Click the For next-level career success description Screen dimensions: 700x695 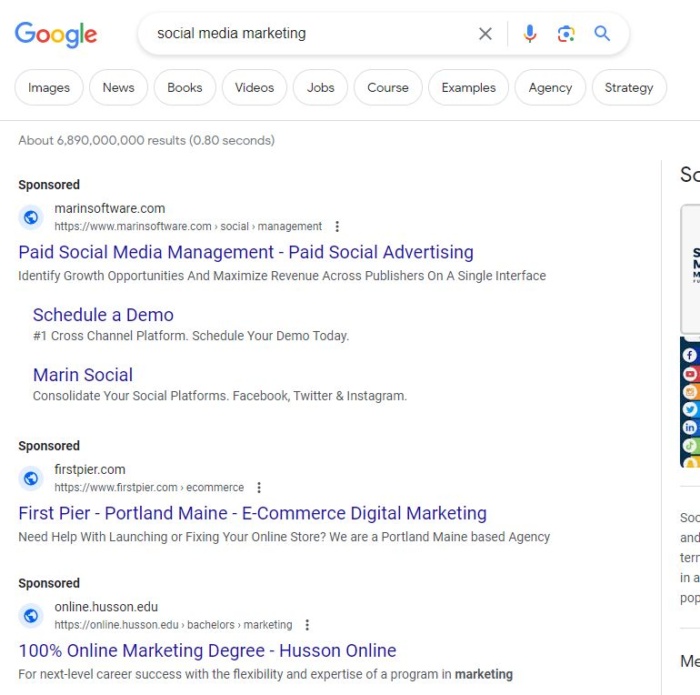pyautogui.click(x=265, y=674)
